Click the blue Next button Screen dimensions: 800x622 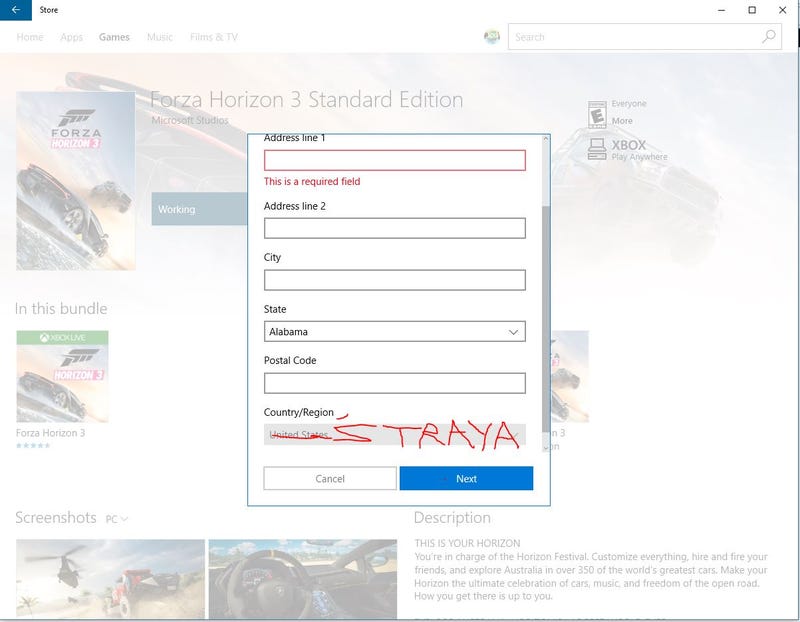(x=466, y=479)
